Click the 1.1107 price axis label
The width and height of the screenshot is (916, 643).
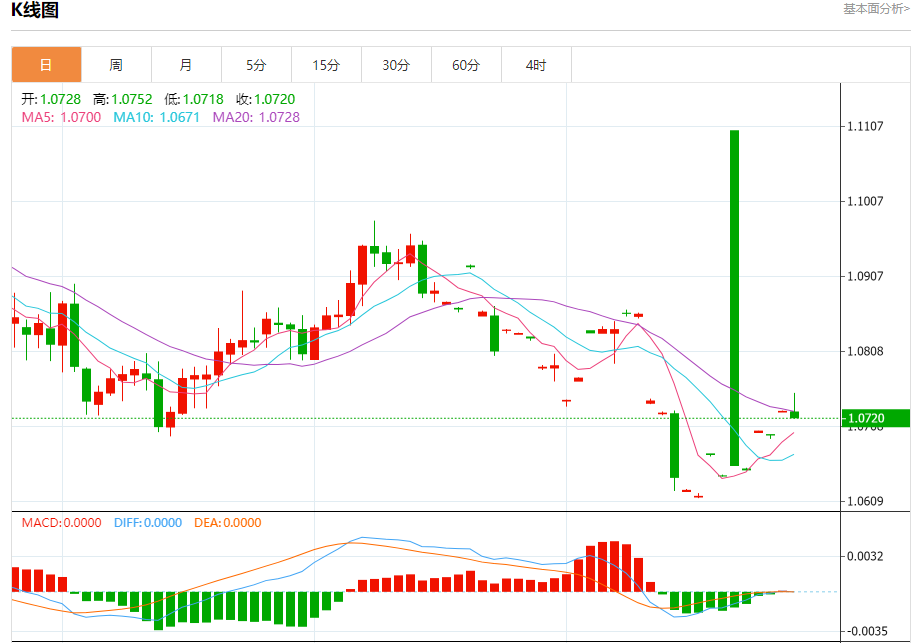pos(865,126)
